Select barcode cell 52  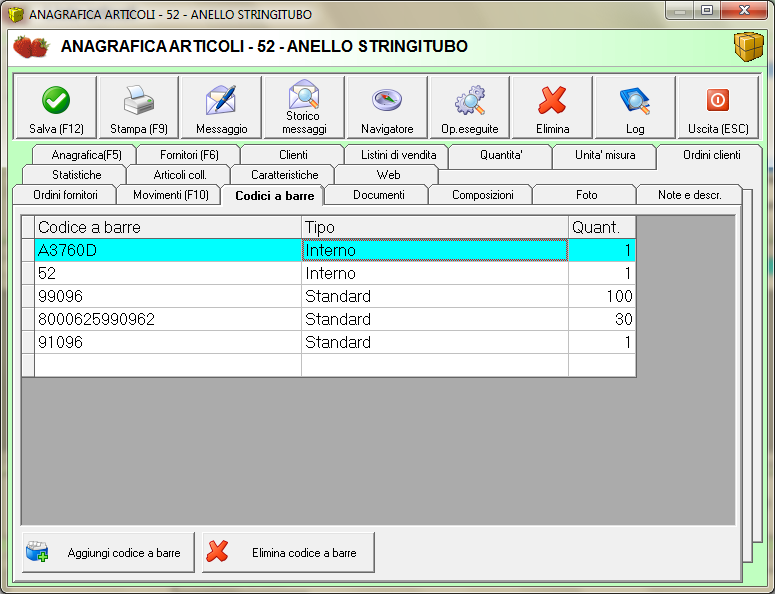point(168,273)
